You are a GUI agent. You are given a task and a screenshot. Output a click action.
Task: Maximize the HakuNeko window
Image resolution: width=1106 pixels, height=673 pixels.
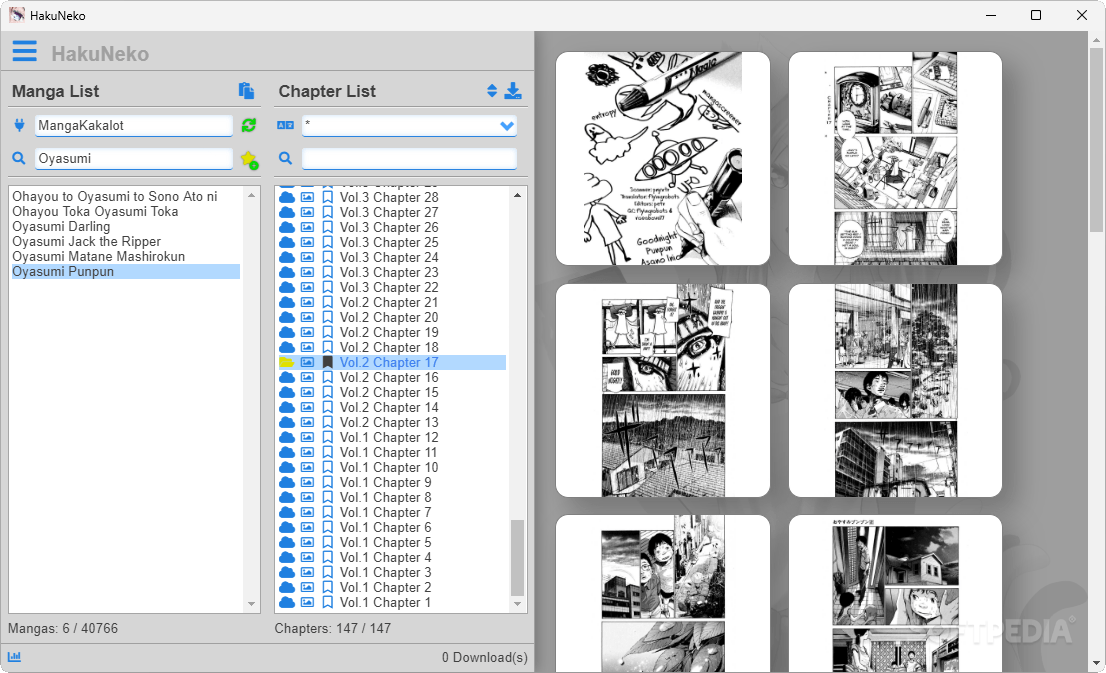1035,15
